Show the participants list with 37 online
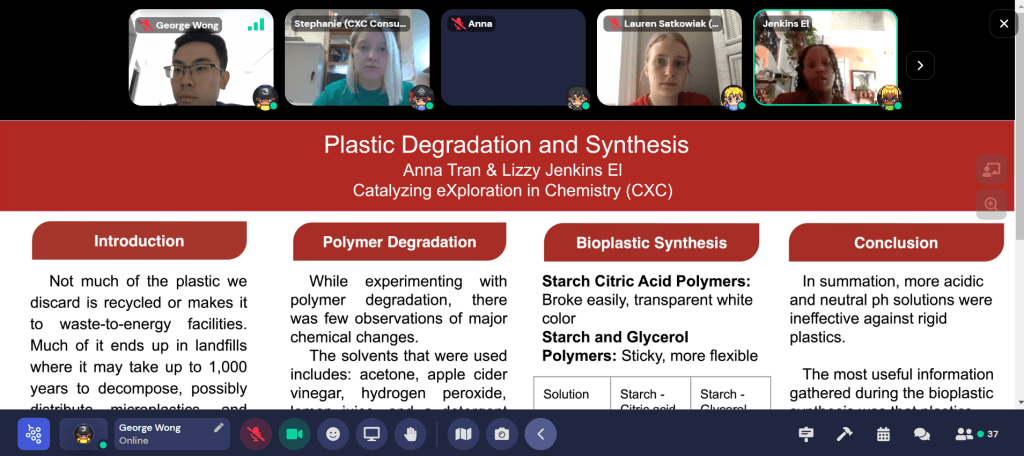The height and width of the screenshot is (456, 1024). click(x=976, y=434)
